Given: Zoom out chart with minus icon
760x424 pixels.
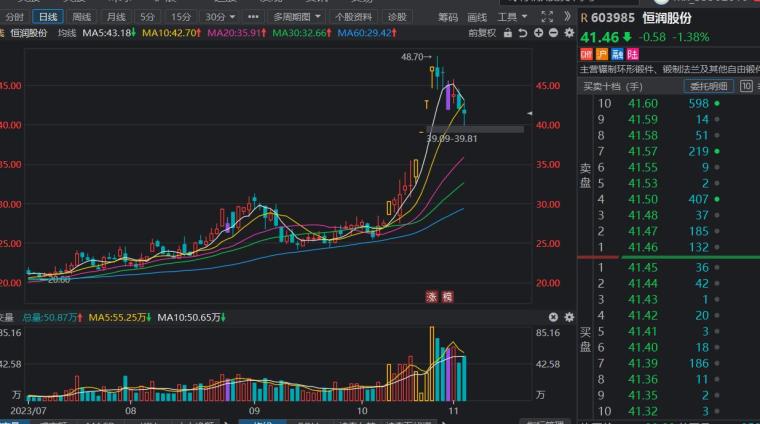Looking at the screenshot, I should point(554,32).
